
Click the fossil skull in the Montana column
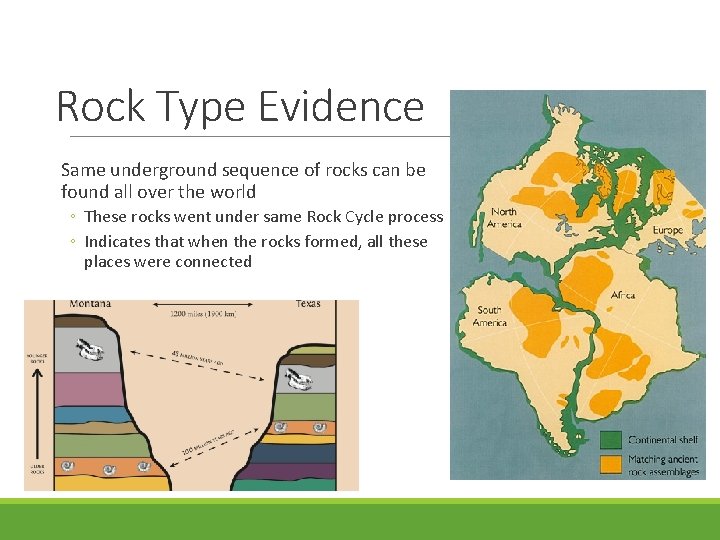pos(90,349)
